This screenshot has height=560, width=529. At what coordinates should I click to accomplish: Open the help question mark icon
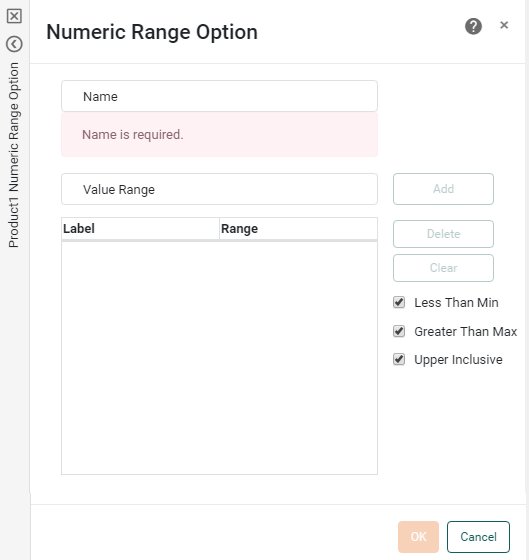(x=473, y=26)
